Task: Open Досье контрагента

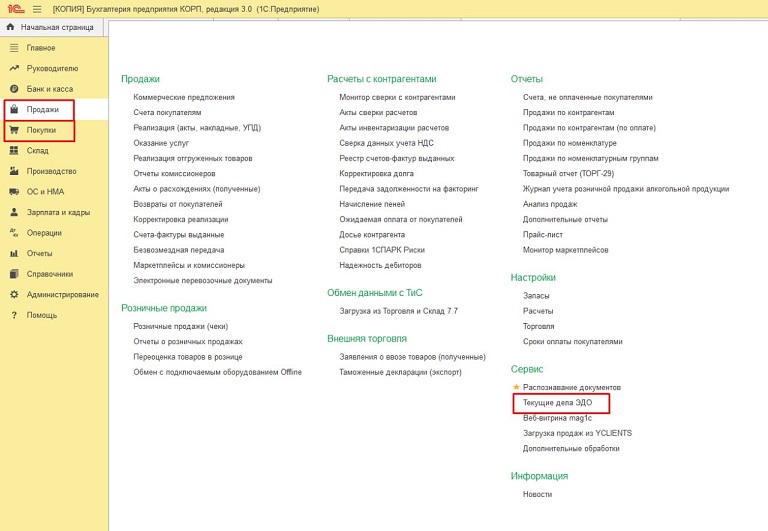Action: pos(372,234)
